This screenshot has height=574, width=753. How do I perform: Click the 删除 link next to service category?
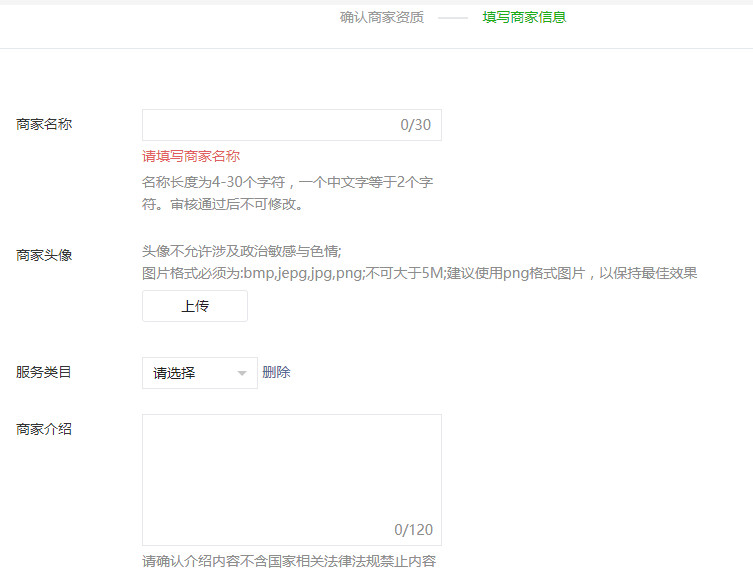pyautogui.click(x=276, y=373)
